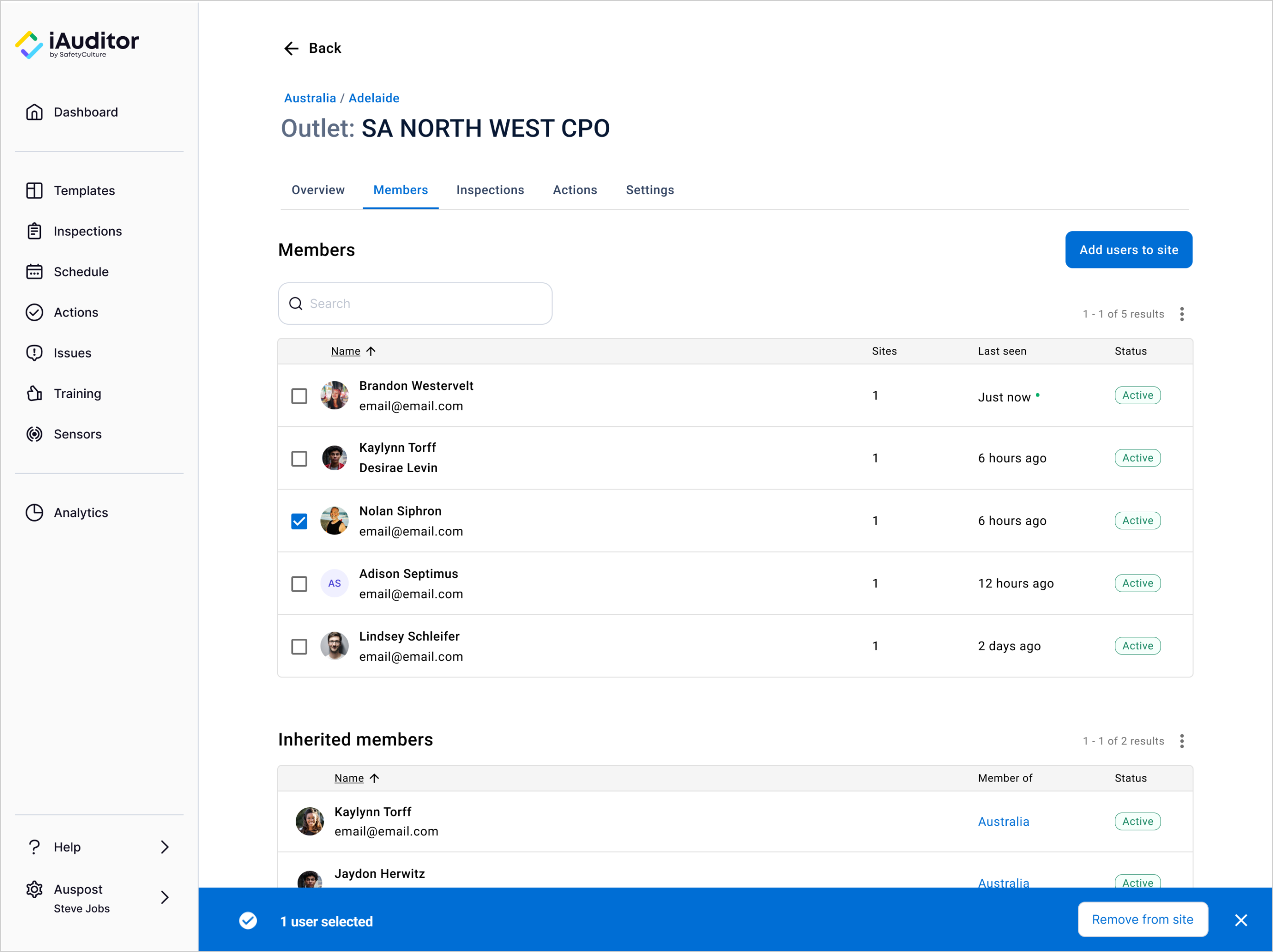Open Training from sidebar icon

pos(34,394)
